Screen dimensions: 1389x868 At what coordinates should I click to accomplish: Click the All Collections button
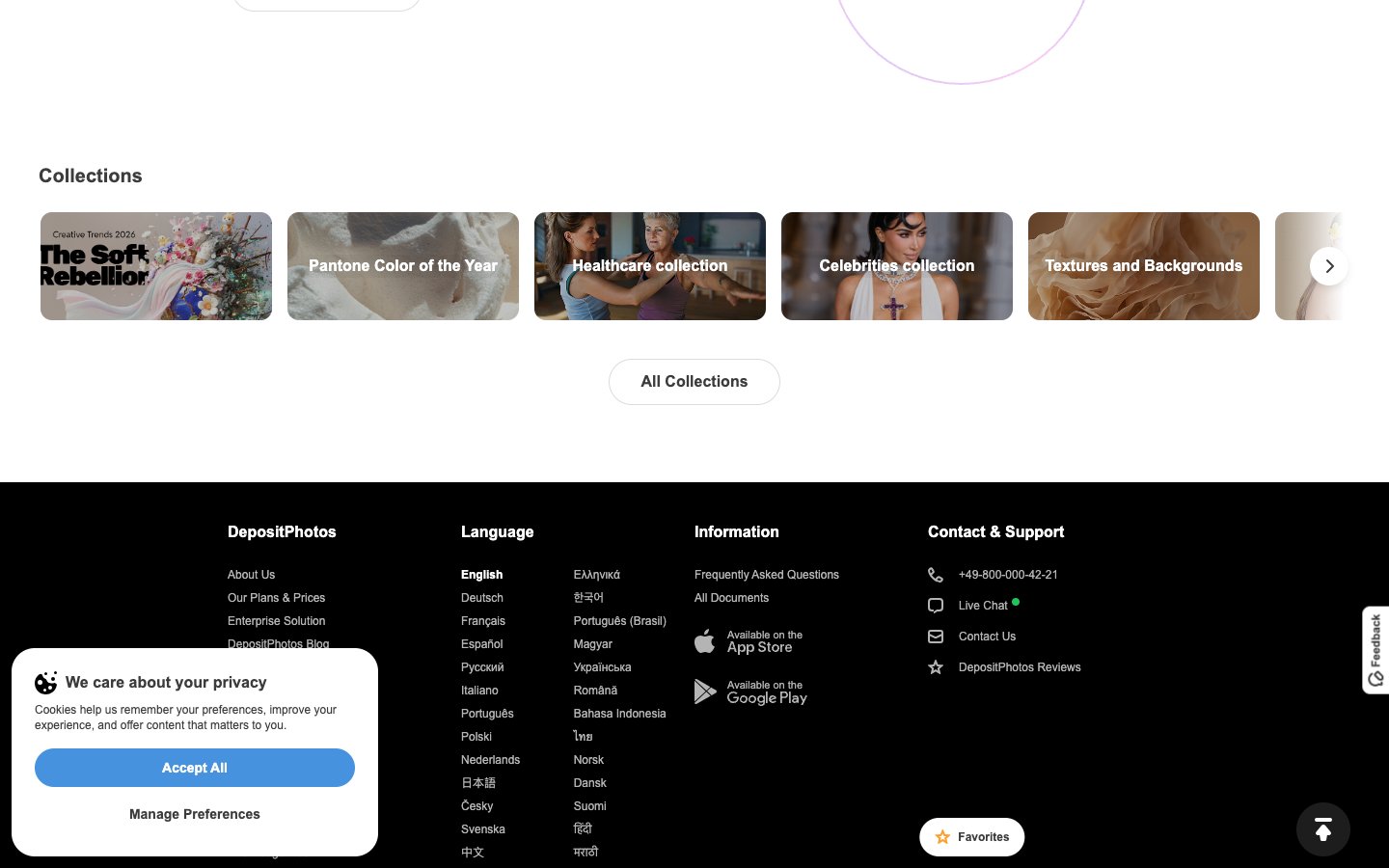[694, 382]
